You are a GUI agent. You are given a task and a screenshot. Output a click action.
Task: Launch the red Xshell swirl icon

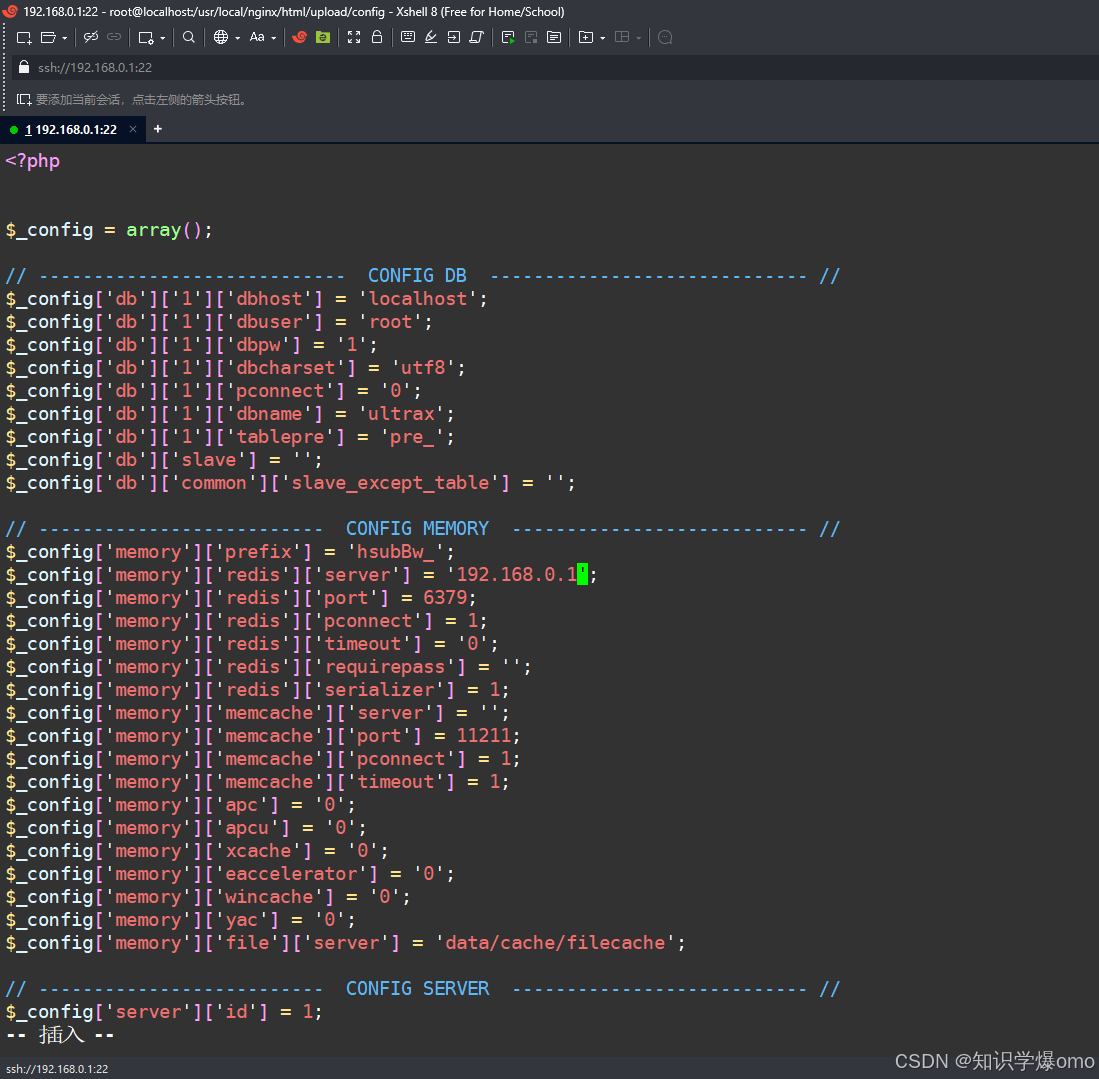(x=299, y=38)
